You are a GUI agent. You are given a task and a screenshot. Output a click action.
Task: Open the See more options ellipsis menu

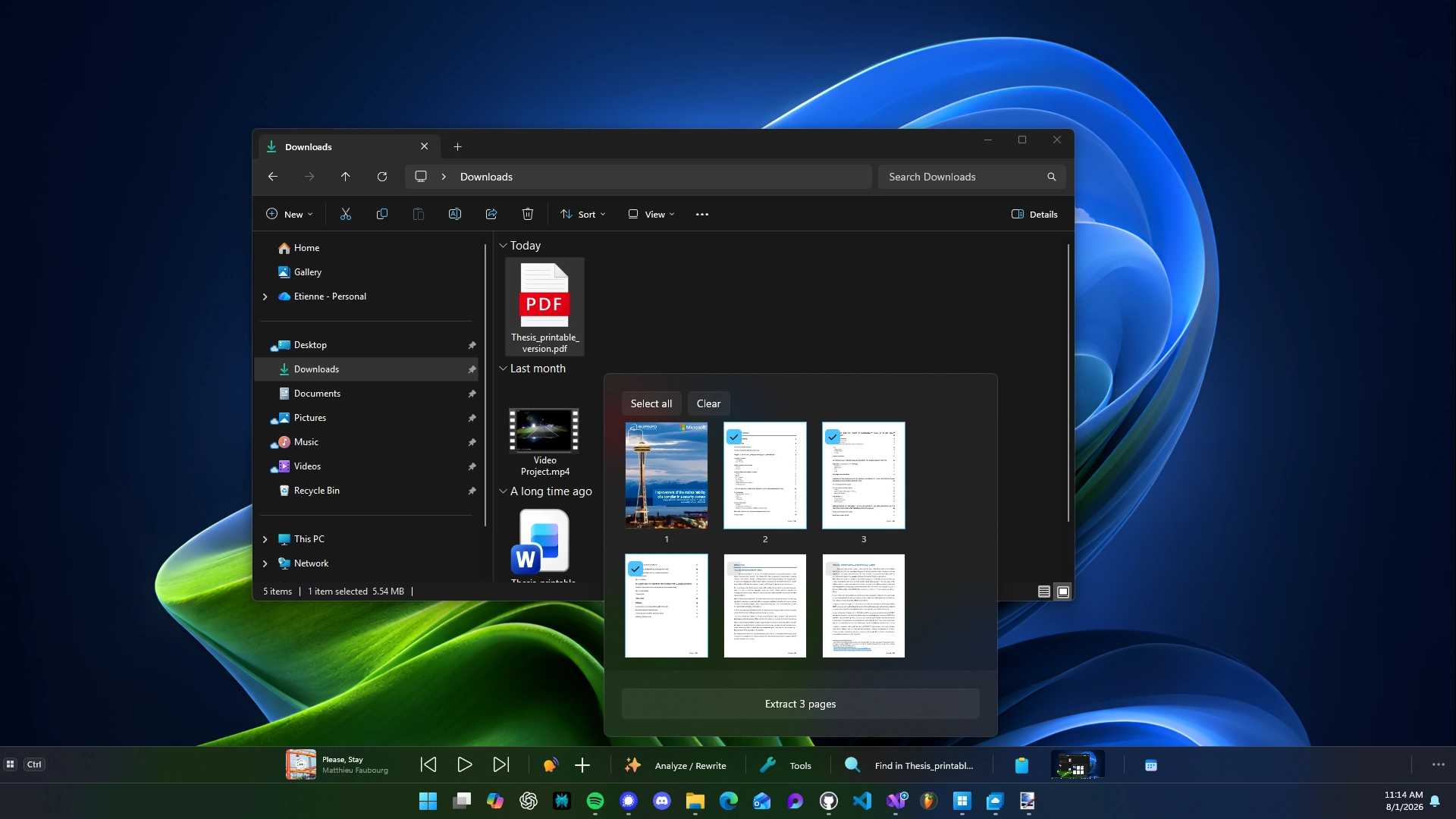click(x=702, y=215)
